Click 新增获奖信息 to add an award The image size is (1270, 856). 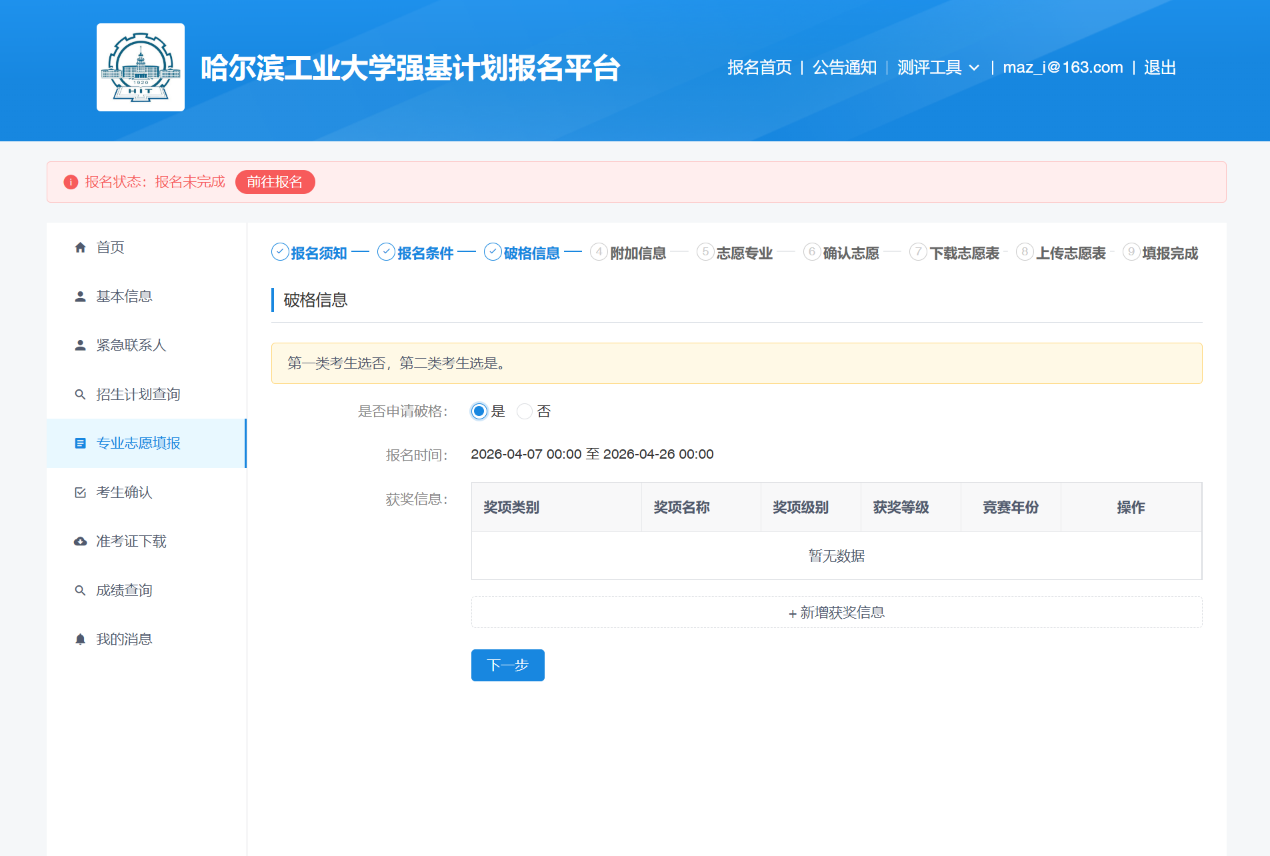click(x=836, y=612)
